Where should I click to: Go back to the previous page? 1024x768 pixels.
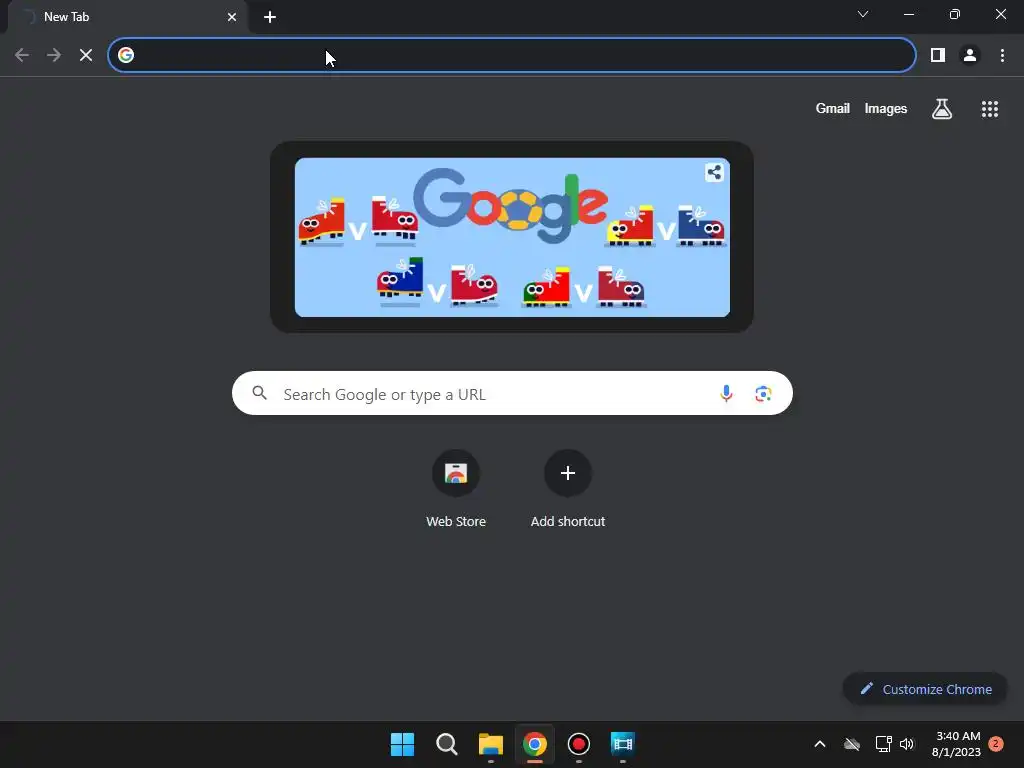coord(22,56)
